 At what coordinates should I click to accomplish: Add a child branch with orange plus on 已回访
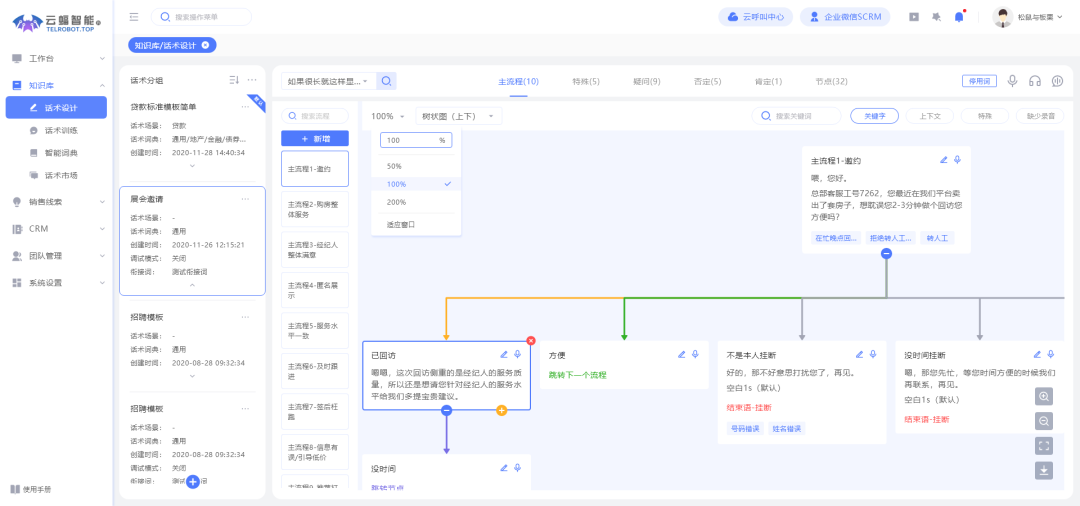click(x=501, y=410)
